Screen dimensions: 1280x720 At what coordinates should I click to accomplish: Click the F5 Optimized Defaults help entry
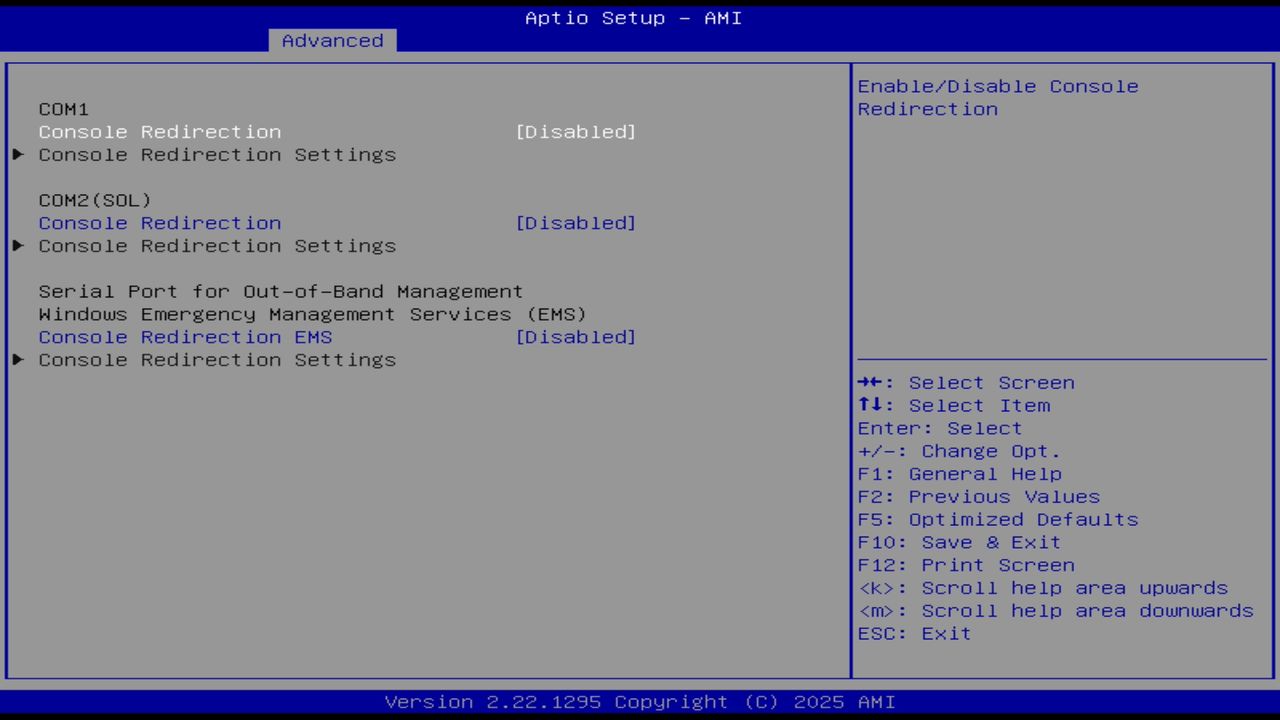(x=997, y=519)
